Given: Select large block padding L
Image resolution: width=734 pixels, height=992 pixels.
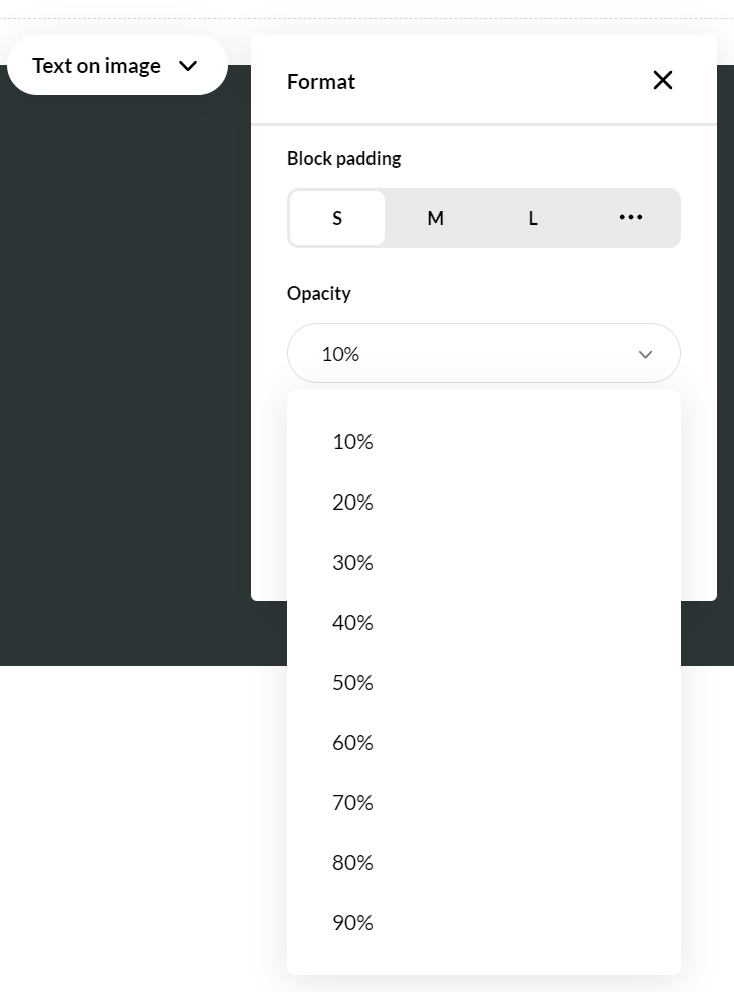Looking at the screenshot, I should pos(533,218).
